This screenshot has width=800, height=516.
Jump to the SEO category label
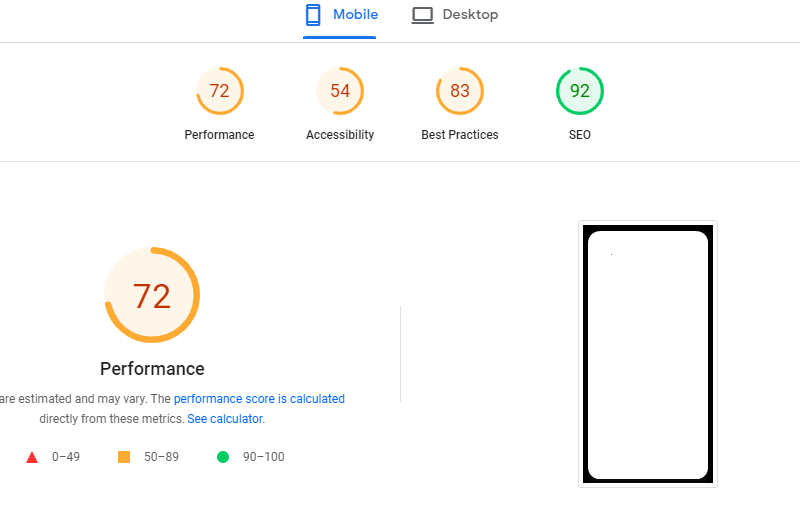pos(580,135)
